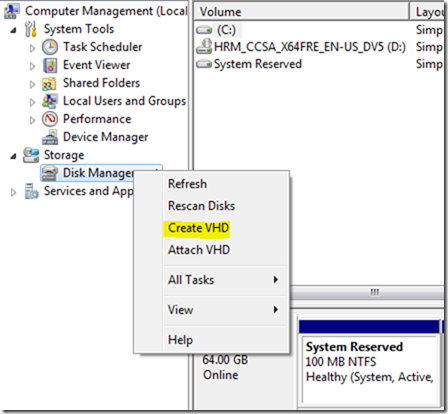
Task: Click Layout value in the D: row
Action: click(429, 47)
